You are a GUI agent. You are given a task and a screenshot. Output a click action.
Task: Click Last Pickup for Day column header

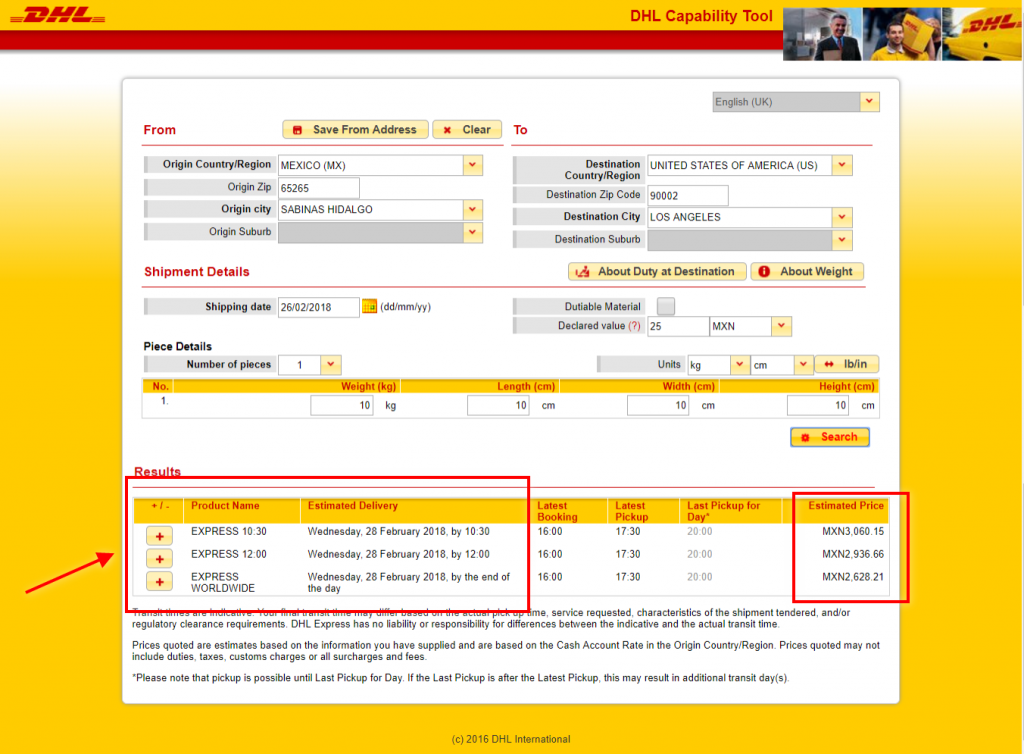click(724, 511)
